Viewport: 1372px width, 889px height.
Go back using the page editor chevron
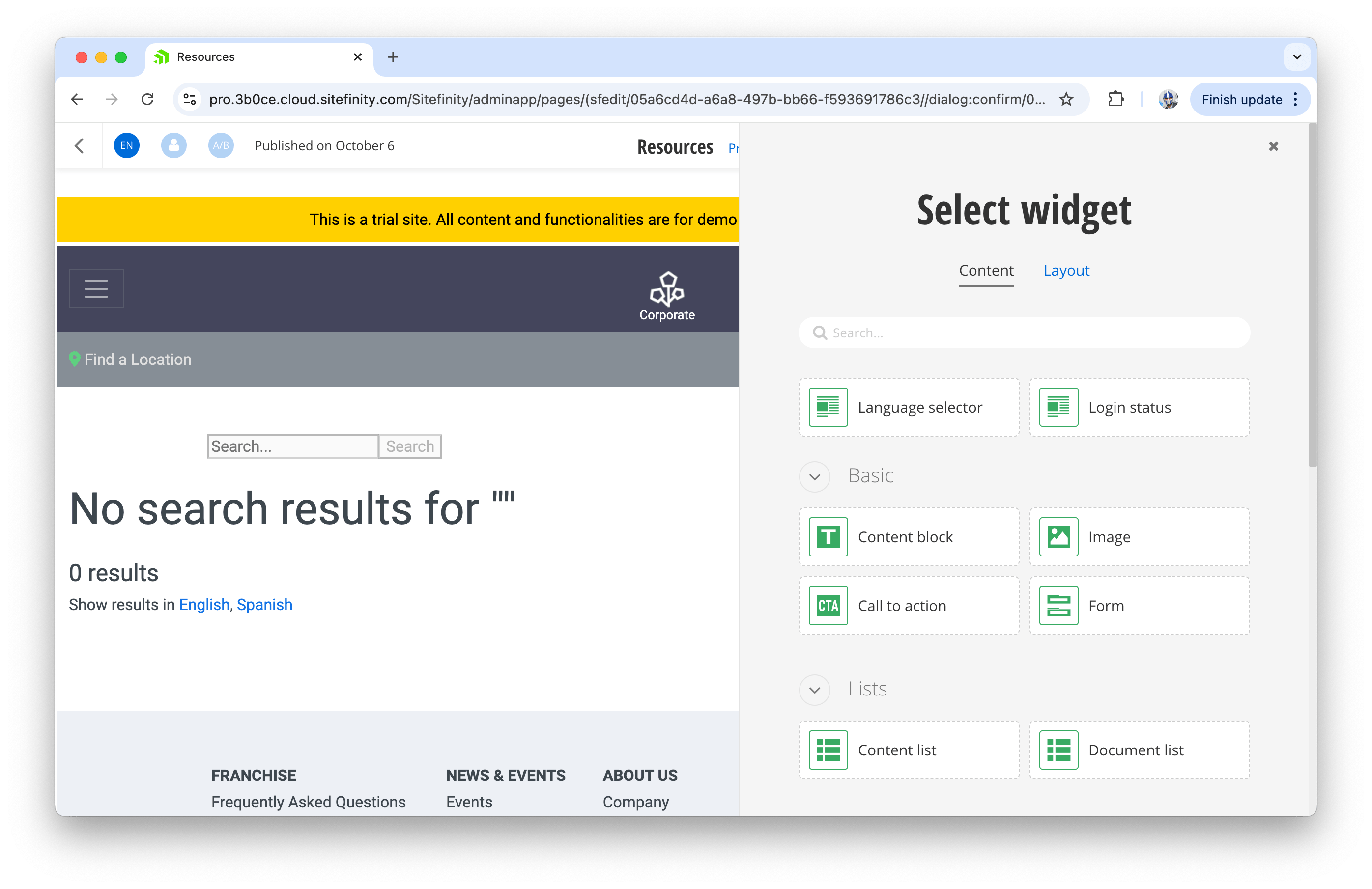(x=80, y=146)
